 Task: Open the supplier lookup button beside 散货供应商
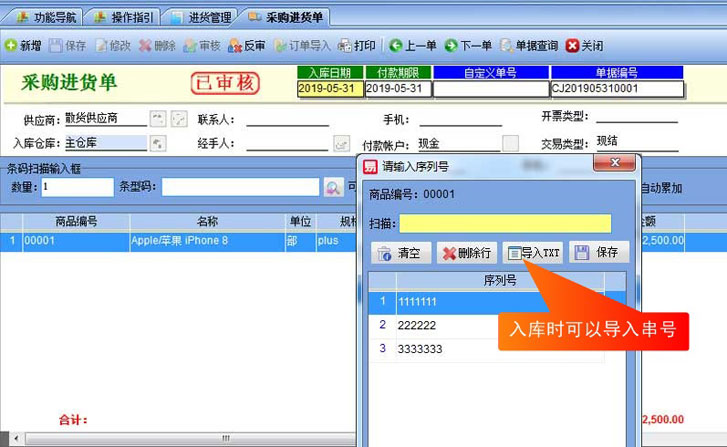(157, 119)
